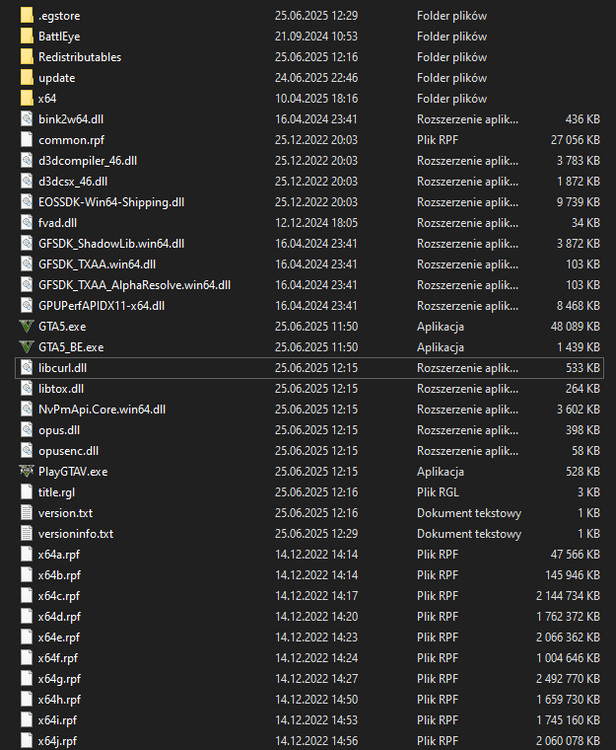Viewport: 616px width, 750px height.
Task: Select the title.rgl file name
Action: coord(56,492)
